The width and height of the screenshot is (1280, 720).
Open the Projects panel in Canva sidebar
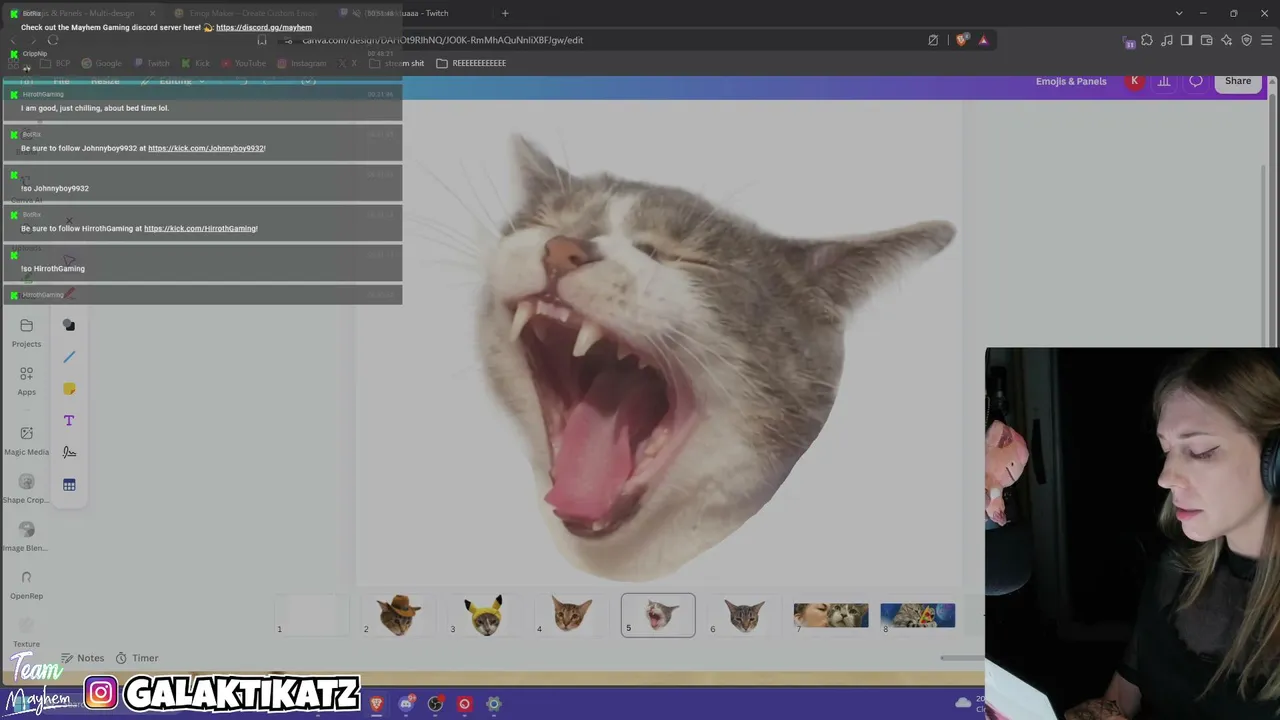tap(26, 333)
